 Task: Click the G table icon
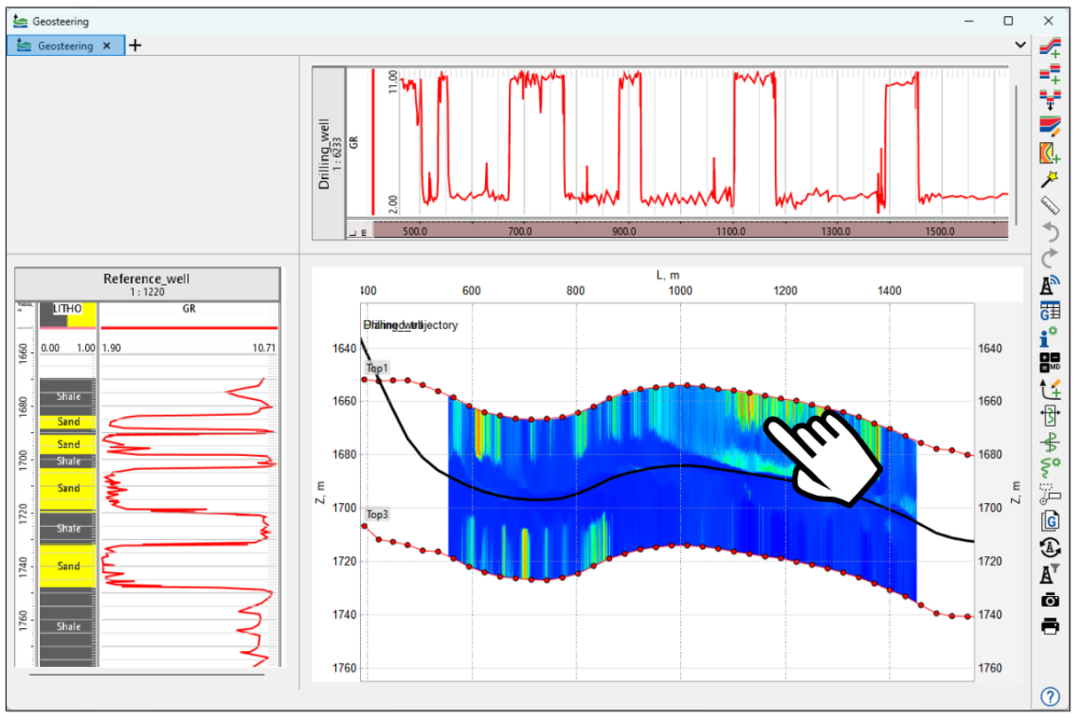(1050, 311)
